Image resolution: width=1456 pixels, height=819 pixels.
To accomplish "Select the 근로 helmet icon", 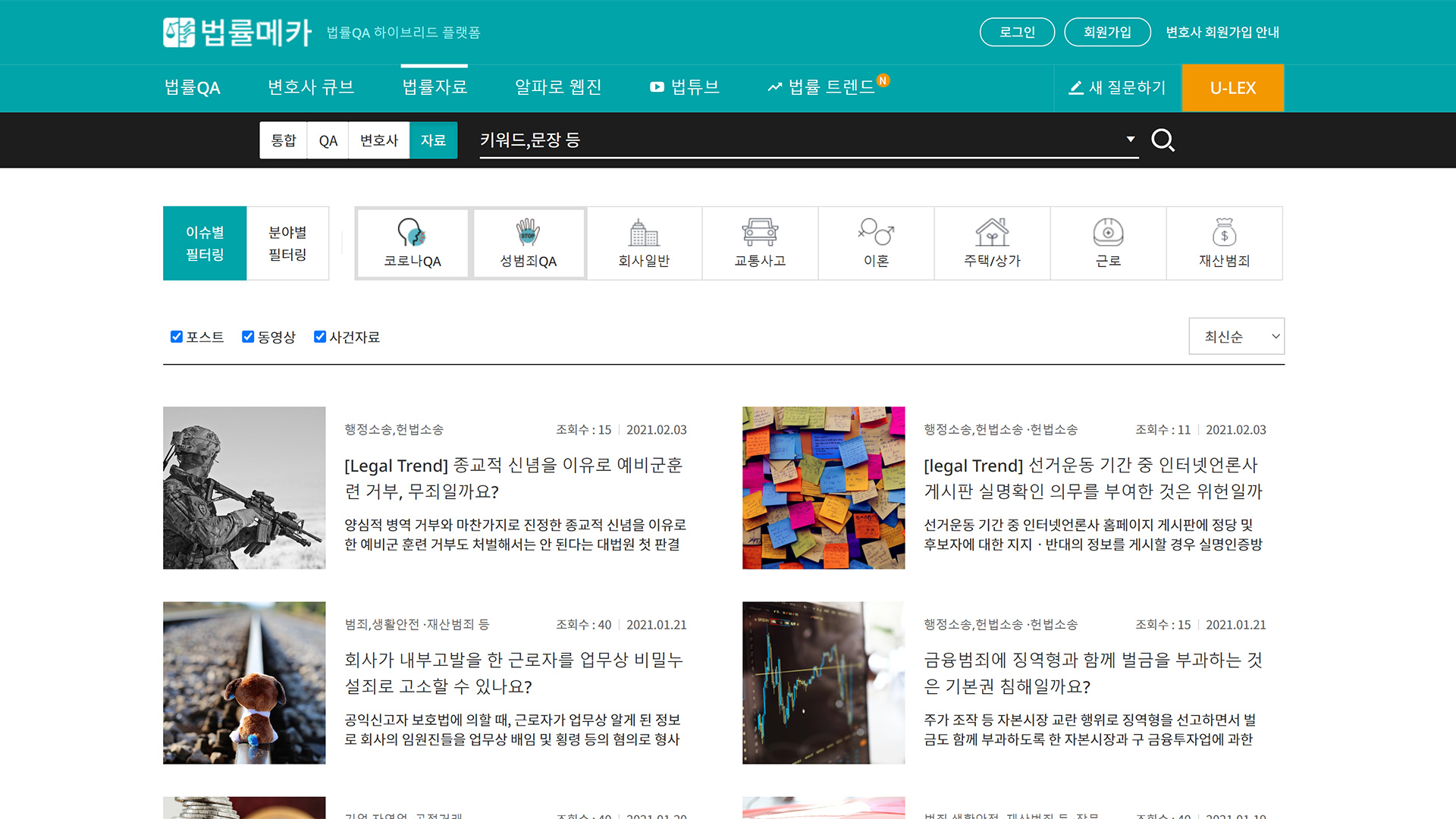I will click(x=1108, y=233).
